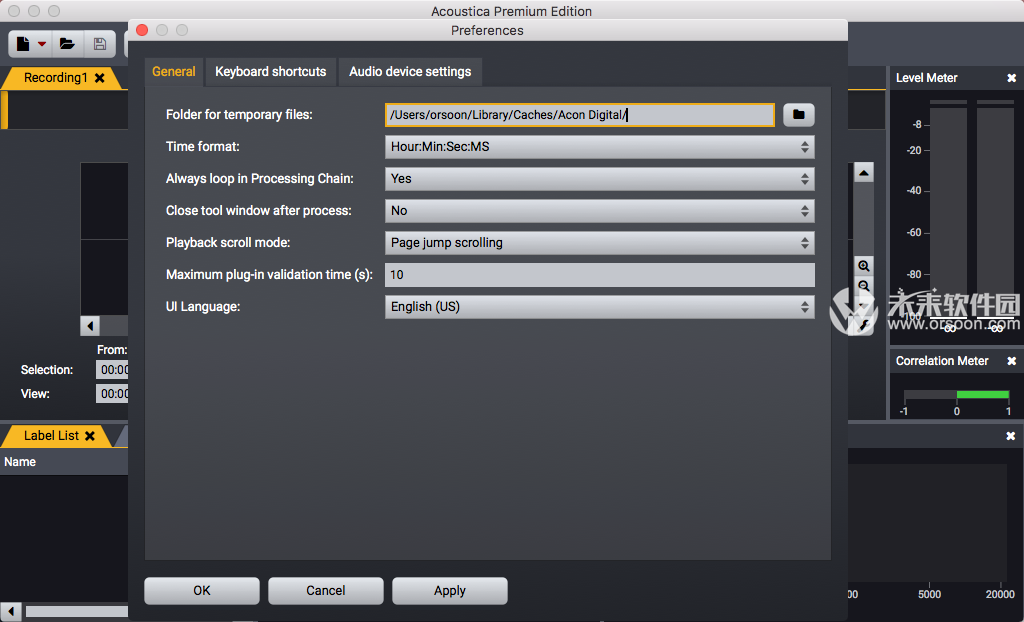Open the Playback scroll mode dropdown
1024x622 pixels.
coord(600,243)
